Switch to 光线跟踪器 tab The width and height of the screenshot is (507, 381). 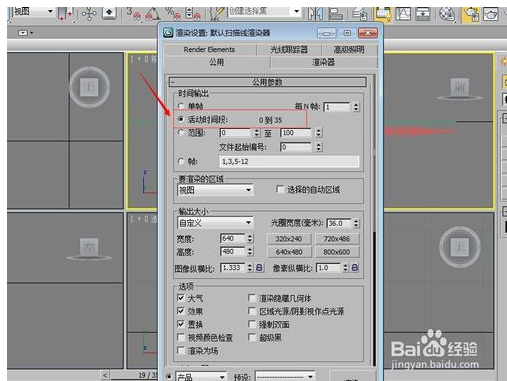click(289, 50)
